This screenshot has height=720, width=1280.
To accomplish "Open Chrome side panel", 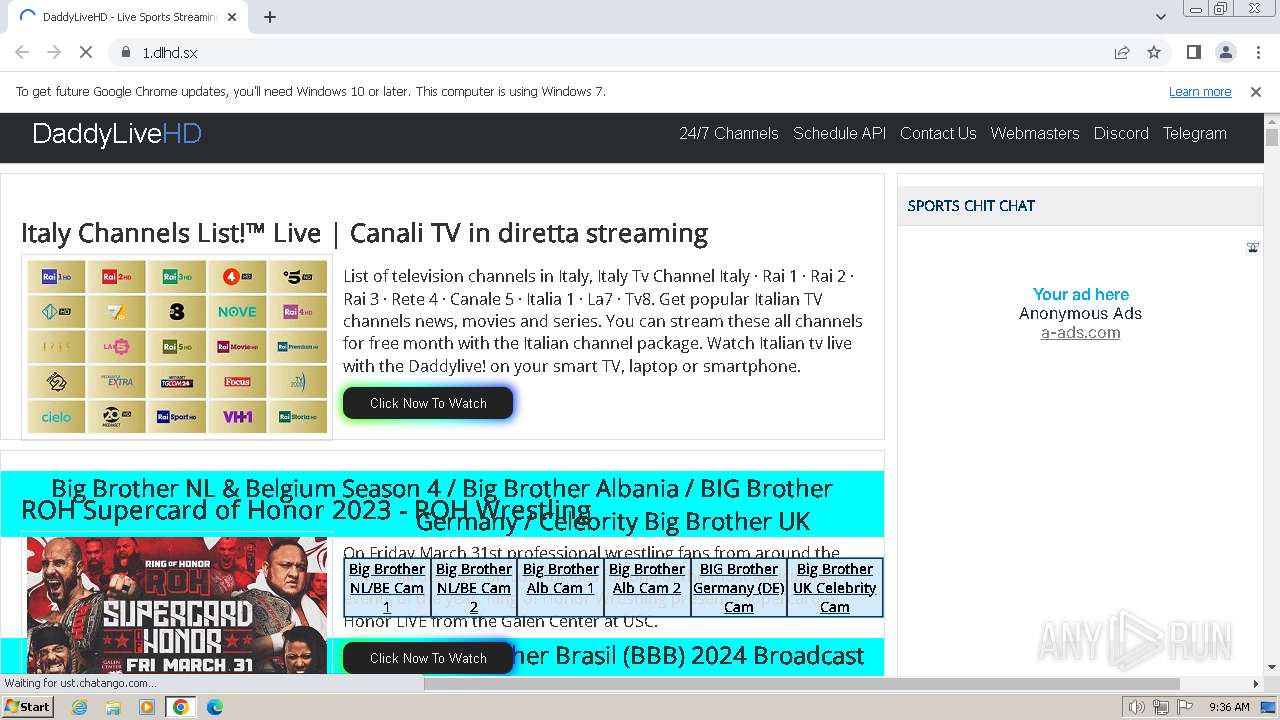I will [x=1193, y=52].
